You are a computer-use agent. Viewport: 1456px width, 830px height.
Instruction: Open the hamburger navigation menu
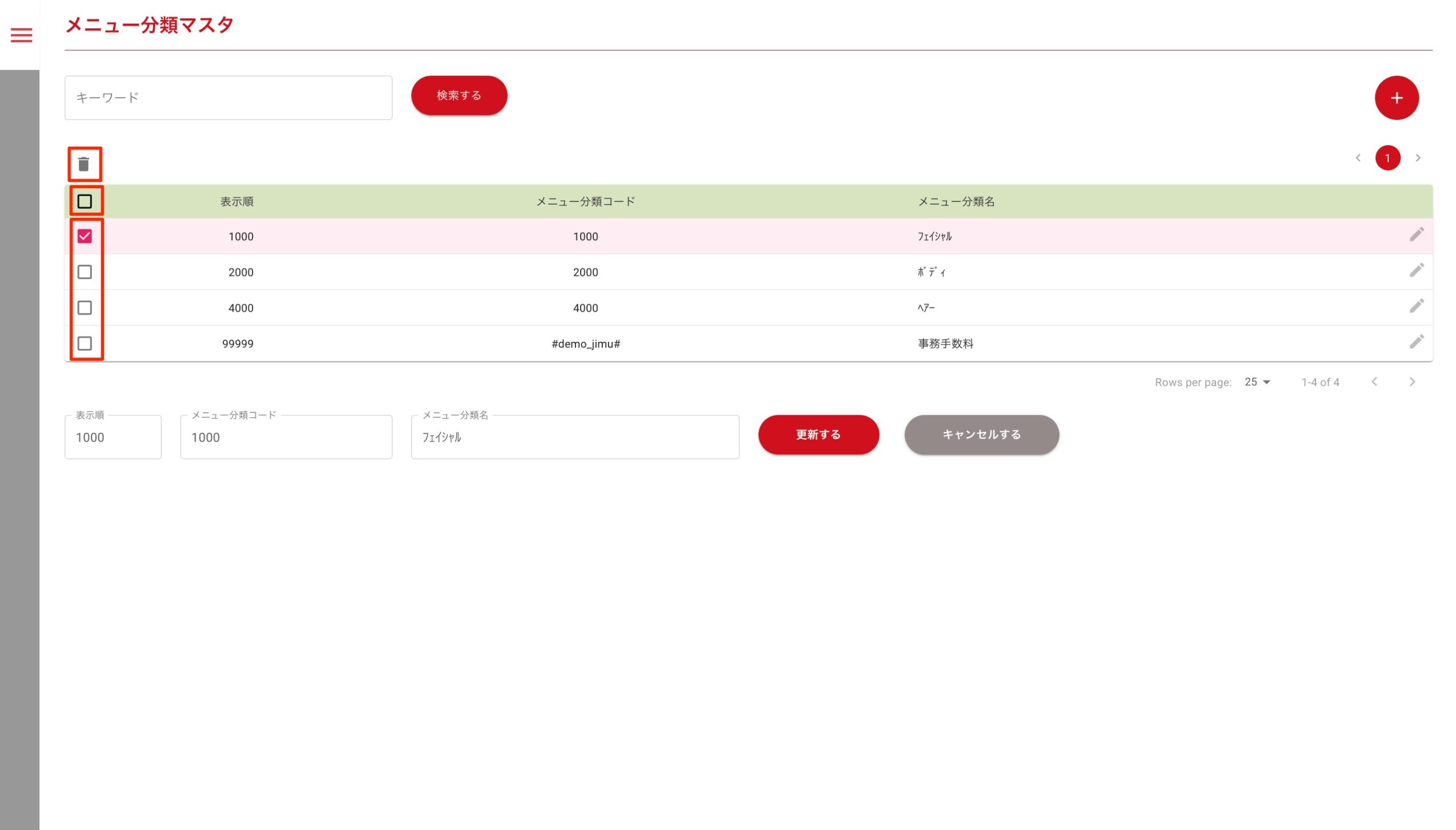point(21,35)
